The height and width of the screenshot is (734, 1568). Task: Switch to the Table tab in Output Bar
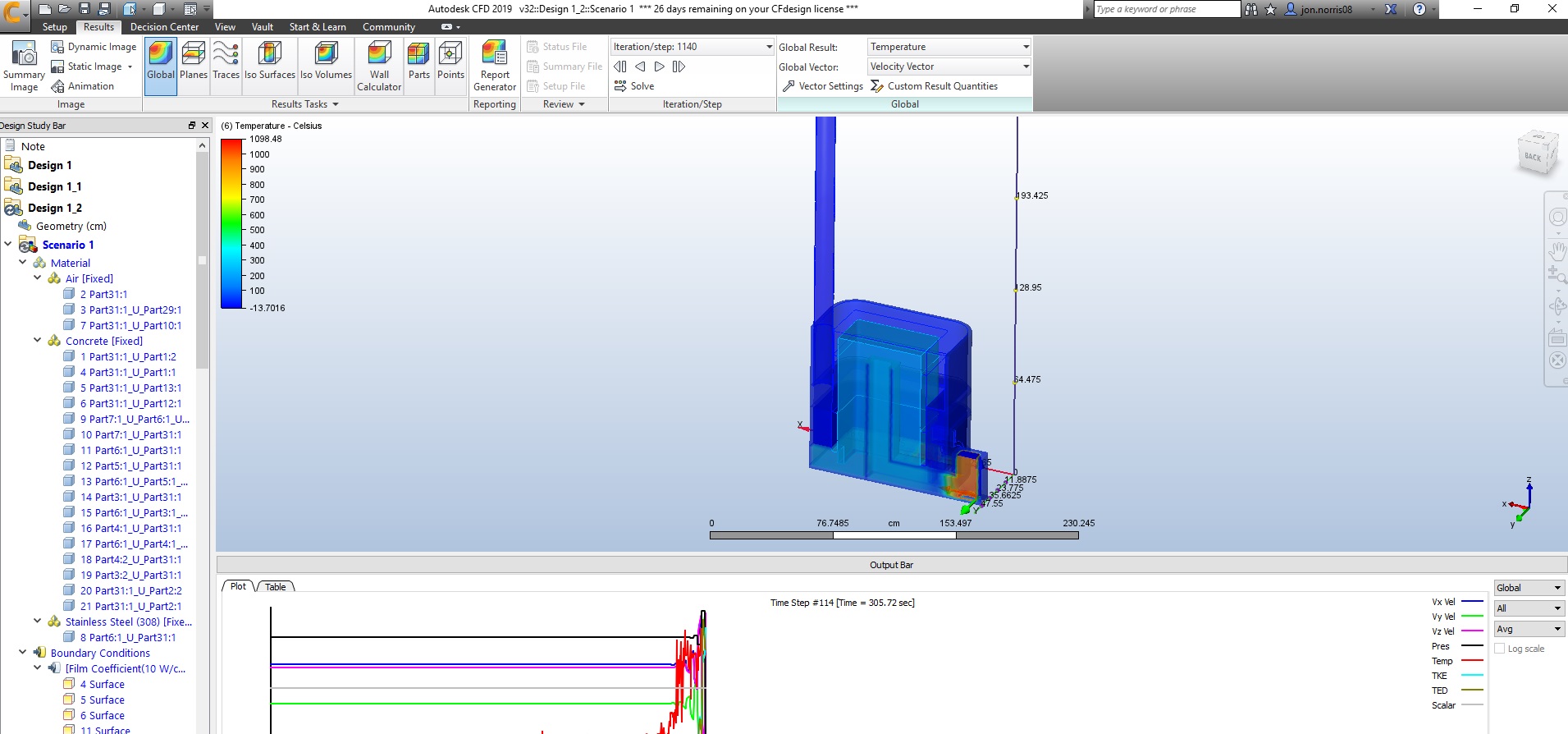click(276, 586)
